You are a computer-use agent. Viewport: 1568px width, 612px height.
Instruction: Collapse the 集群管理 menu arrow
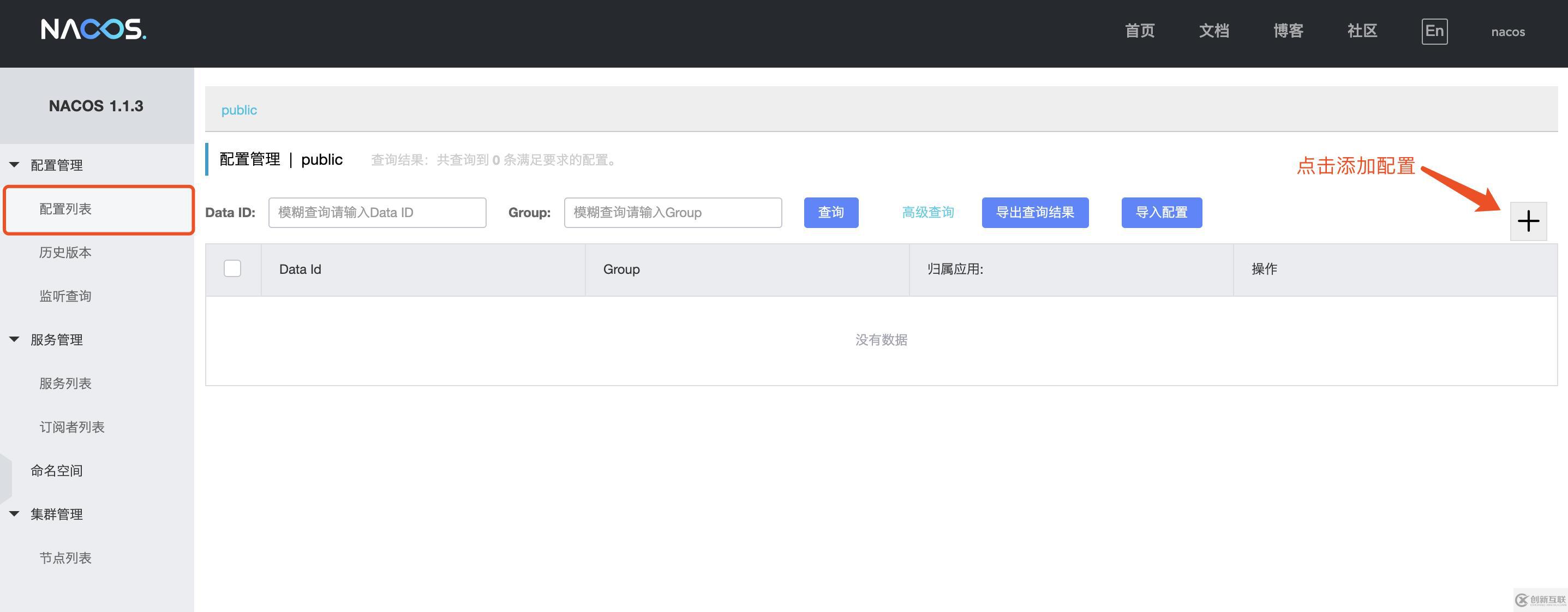[x=15, y=514]
